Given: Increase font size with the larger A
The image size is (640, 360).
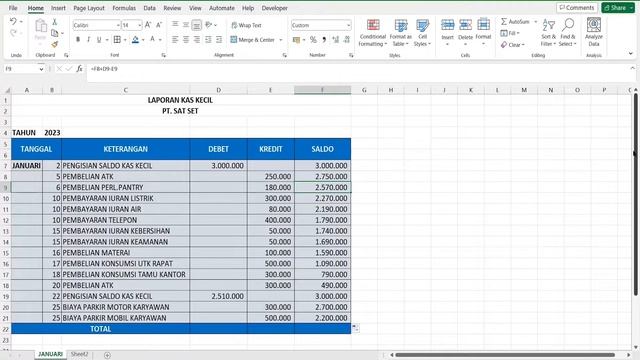Looking at the screenshot, I should 148,25.
